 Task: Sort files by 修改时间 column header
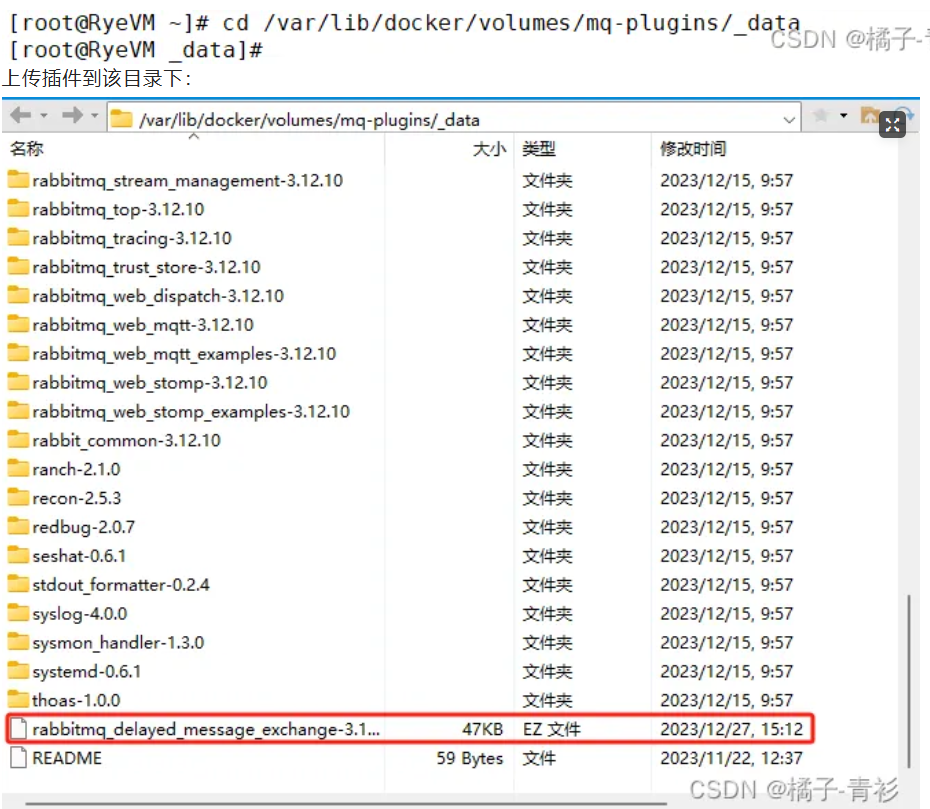(692, 149)
